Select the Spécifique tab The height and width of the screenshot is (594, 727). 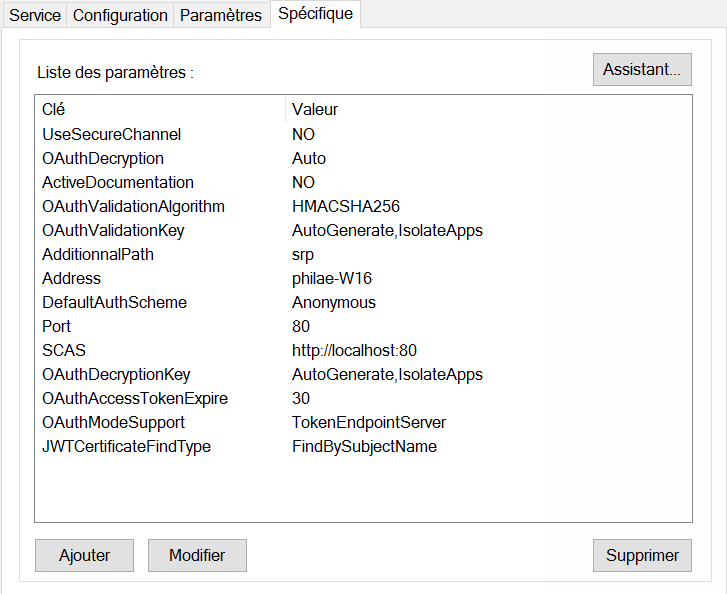click(x=315, y=14)
